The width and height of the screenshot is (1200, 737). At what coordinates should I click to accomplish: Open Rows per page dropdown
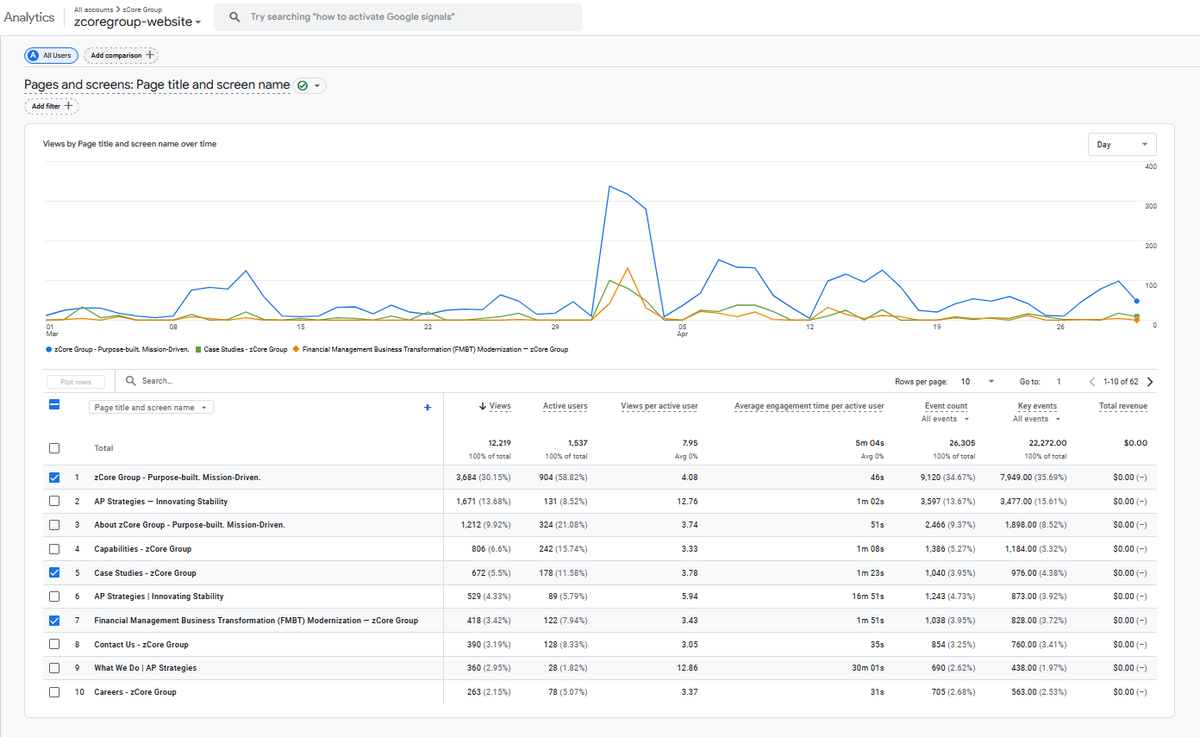click(977, 381)
